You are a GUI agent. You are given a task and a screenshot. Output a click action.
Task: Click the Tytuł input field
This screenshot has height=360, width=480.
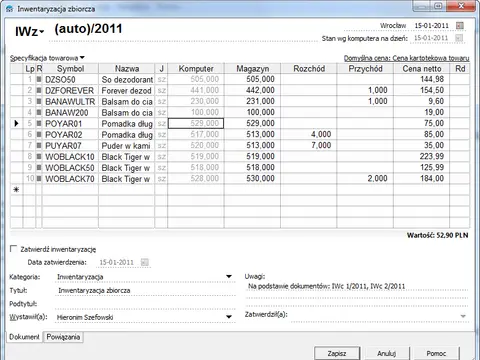point(145,290)
